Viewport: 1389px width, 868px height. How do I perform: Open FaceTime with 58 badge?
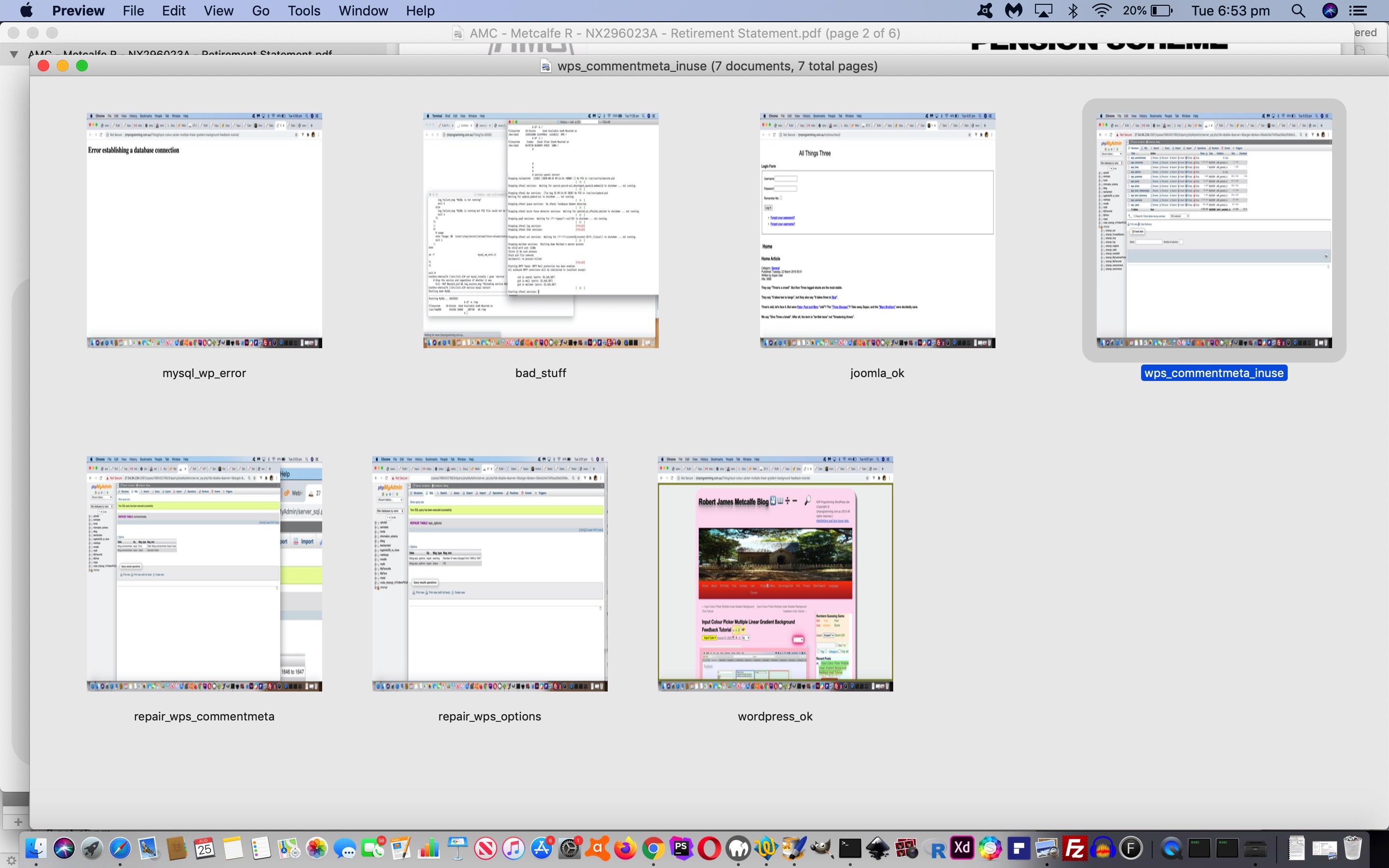tap(373, 848)
